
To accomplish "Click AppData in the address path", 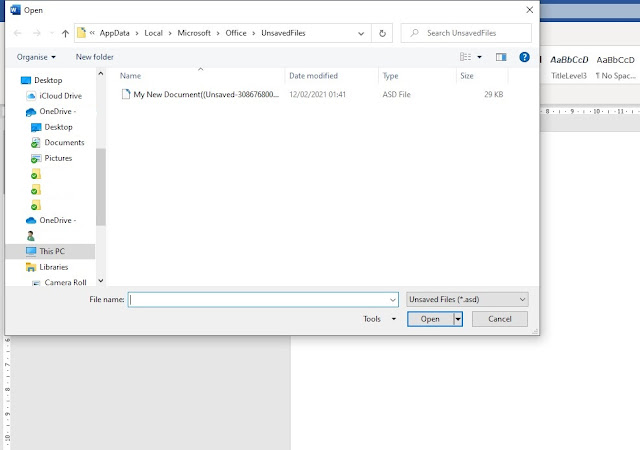I will click(x=114, y=33).
